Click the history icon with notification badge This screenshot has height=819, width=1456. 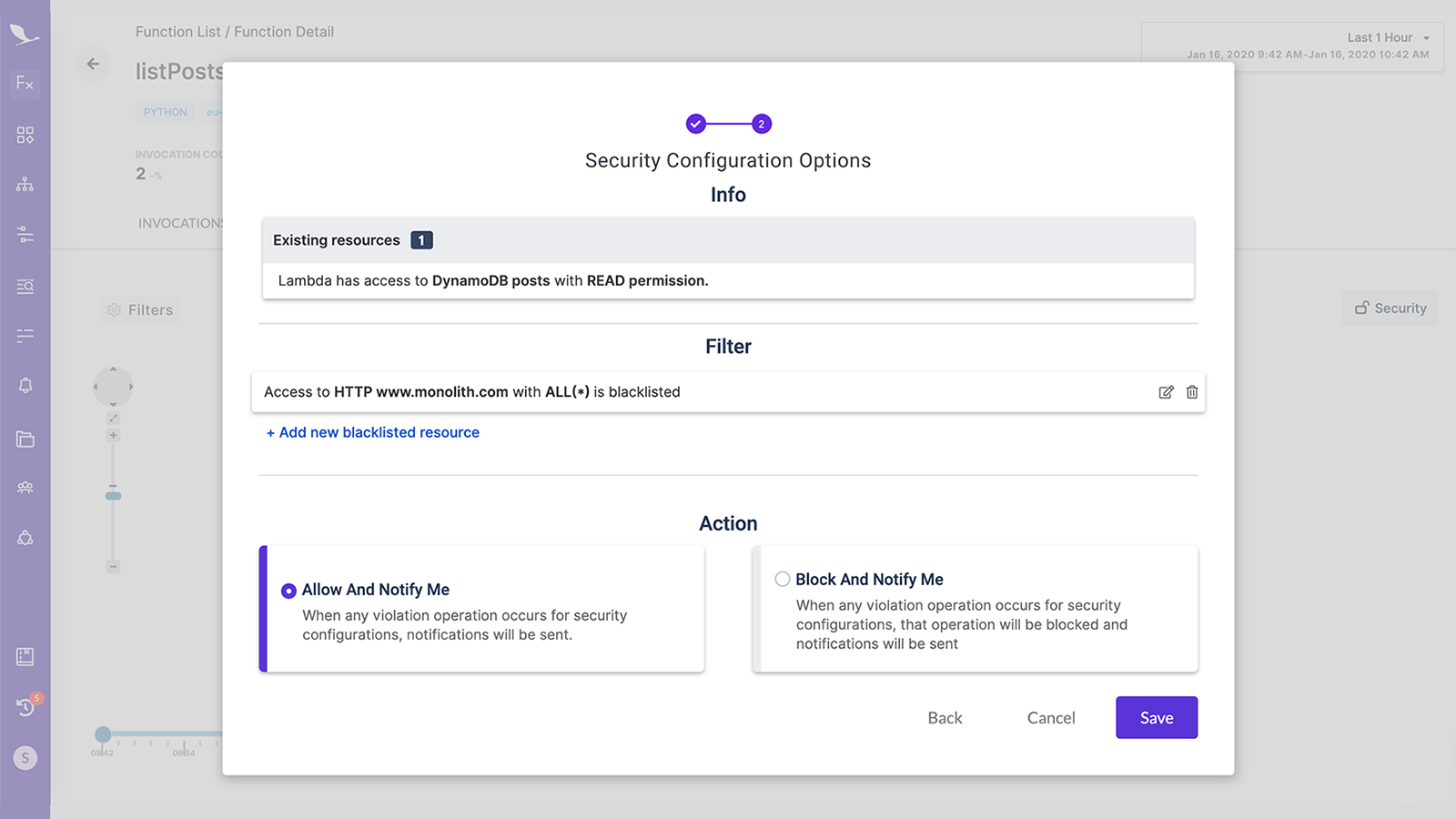pyautogui.click(x=25, y=707)
